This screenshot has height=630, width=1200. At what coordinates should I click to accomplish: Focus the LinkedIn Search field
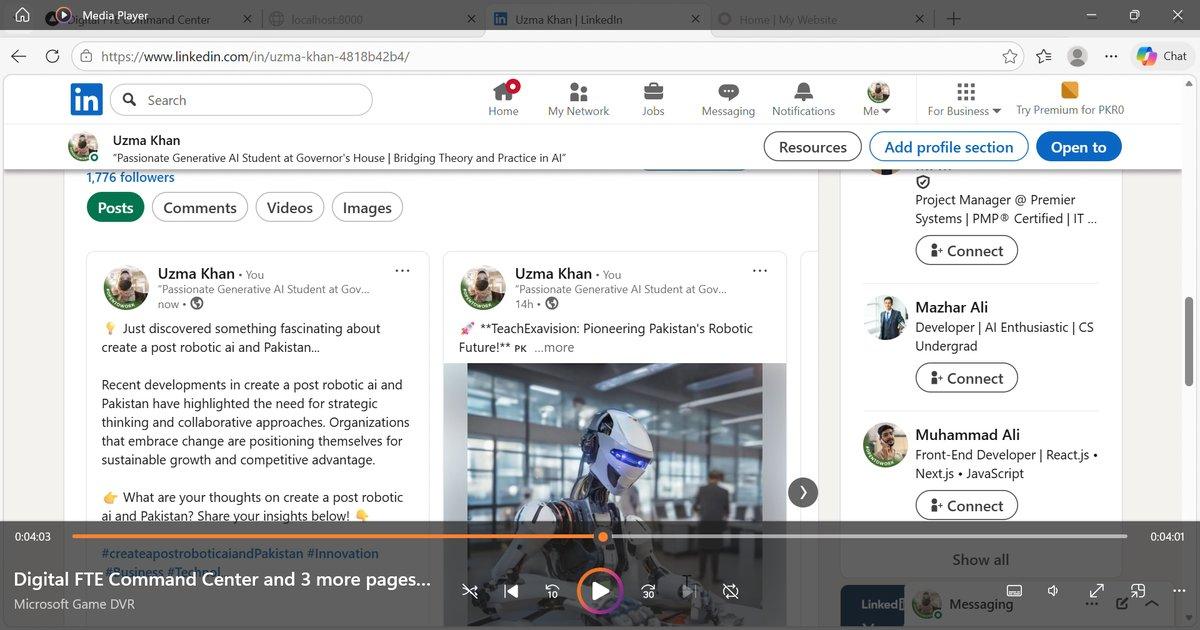tap(241, 100)
